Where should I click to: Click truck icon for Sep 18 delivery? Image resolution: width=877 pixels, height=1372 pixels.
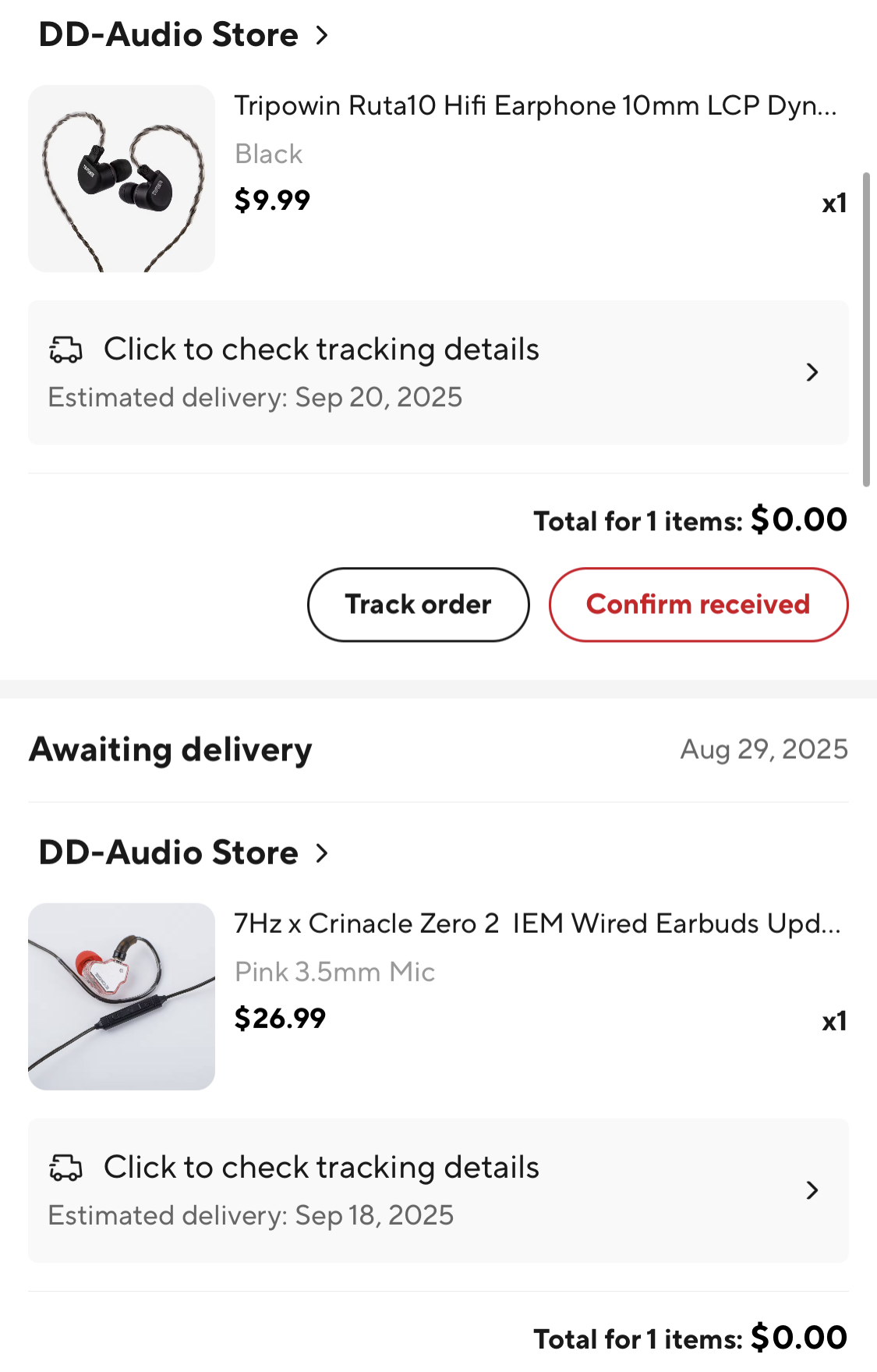[x=65, y=1168]
